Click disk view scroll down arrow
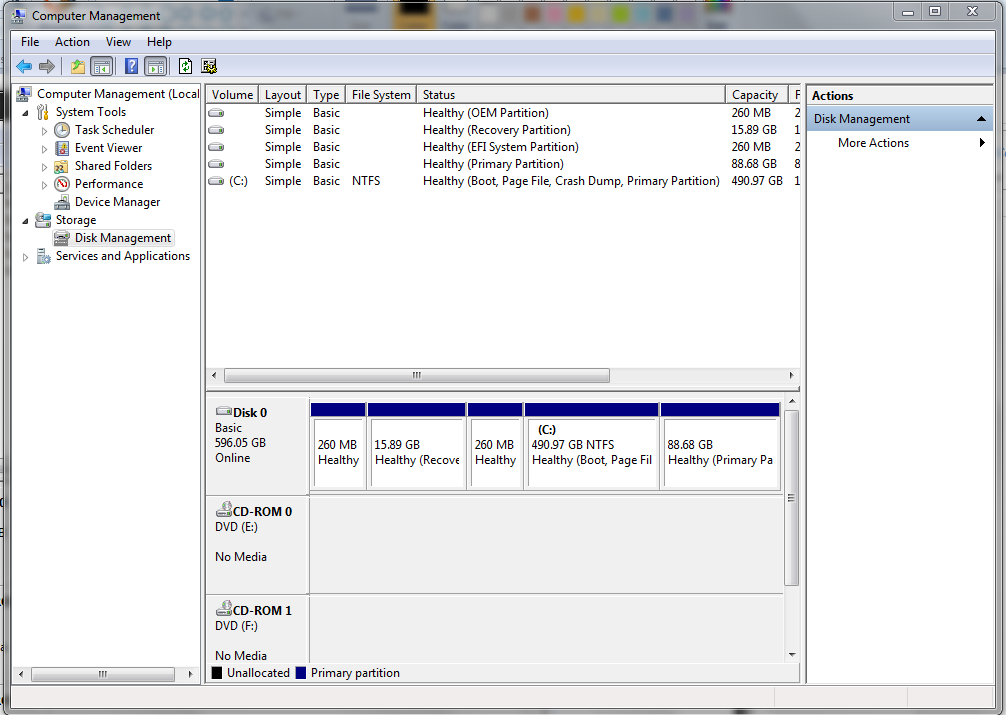This screenshot has width=1006, height=715. pos(792,655)
